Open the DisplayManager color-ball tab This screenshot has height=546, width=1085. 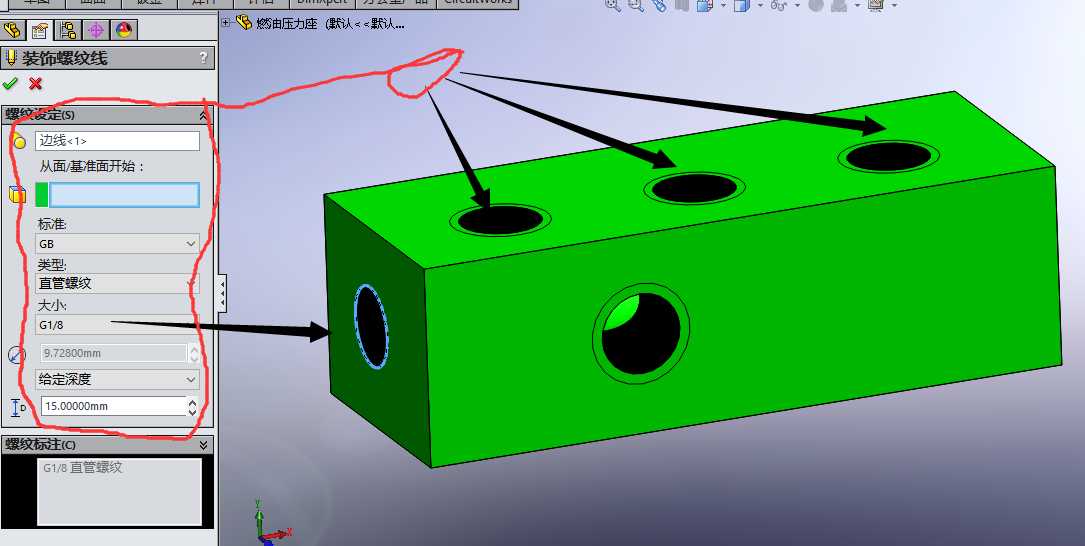point(124,30)
